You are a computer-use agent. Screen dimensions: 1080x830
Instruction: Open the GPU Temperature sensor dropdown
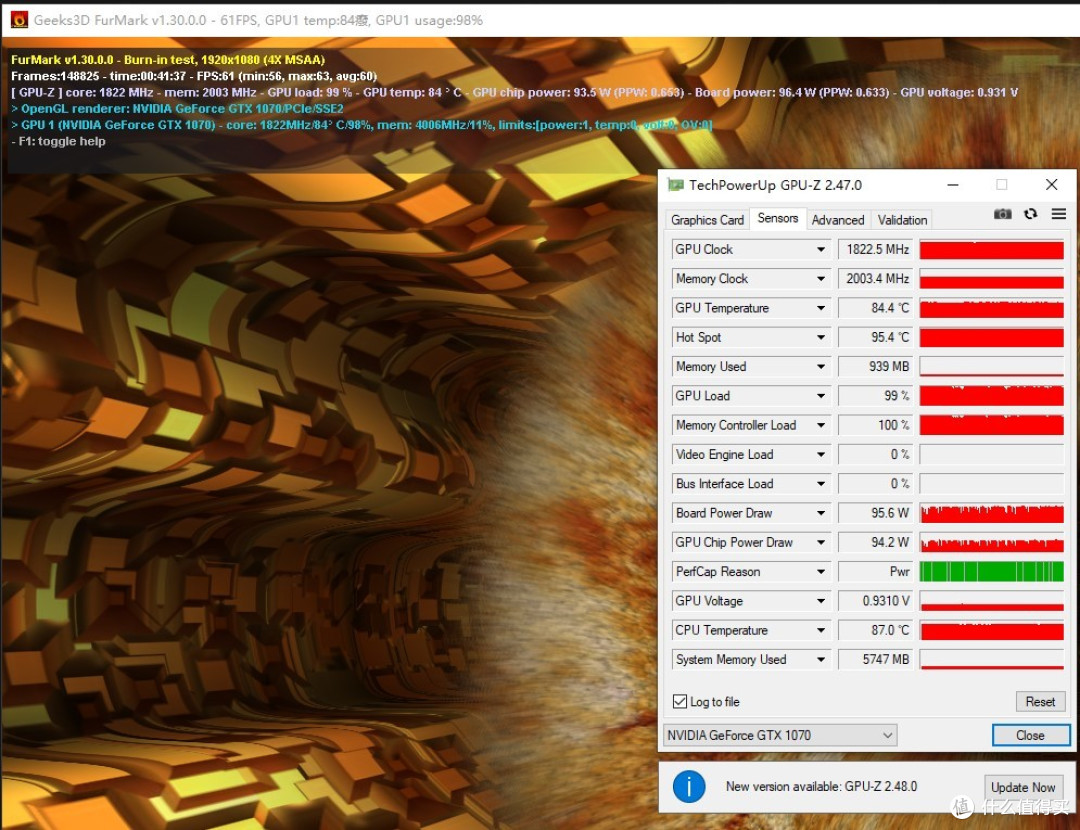[821, 308]
